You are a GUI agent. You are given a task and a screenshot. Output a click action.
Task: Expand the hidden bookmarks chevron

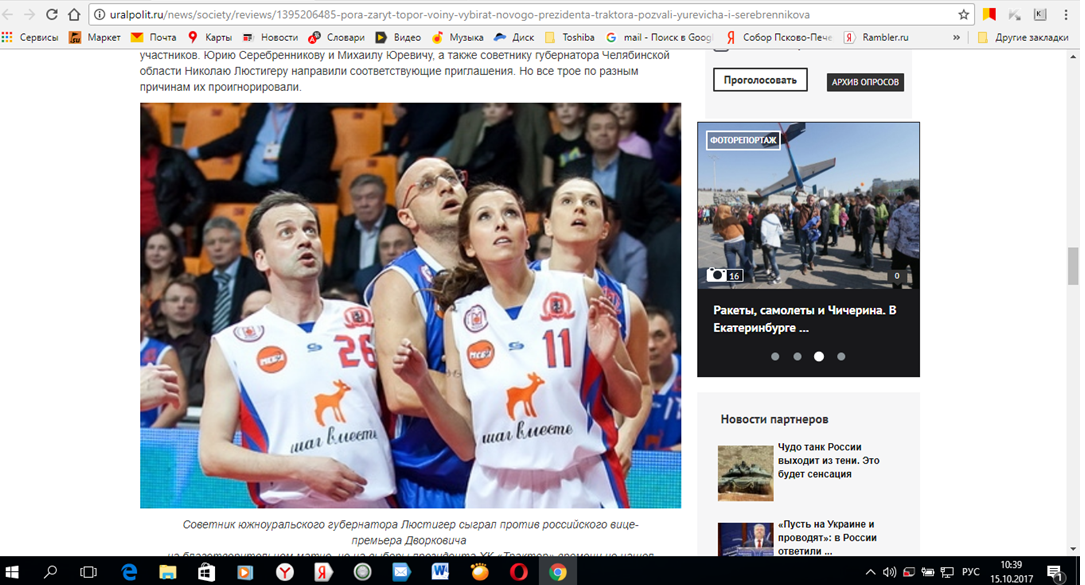click(x=956, y=37)
